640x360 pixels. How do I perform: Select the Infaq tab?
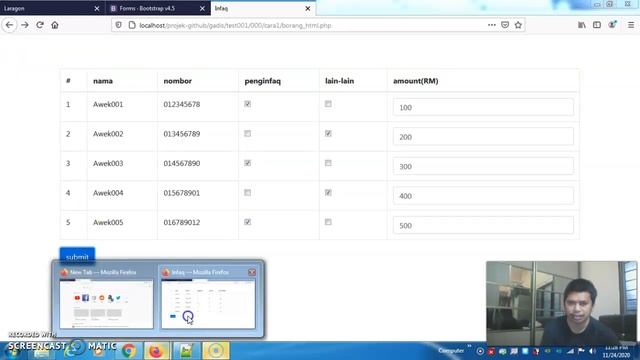pyautogui.click(x=263, y=8)
